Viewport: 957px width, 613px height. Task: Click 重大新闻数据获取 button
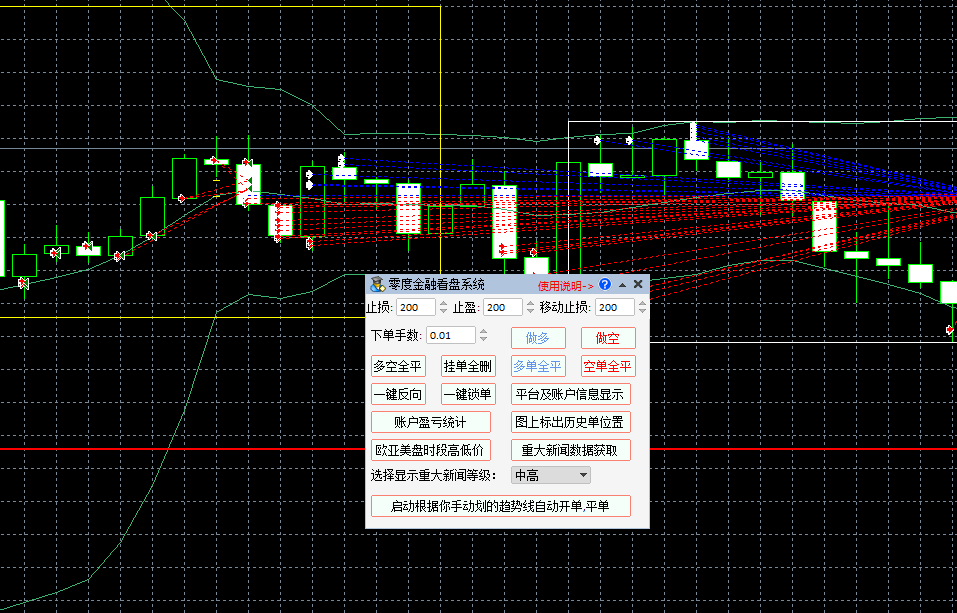(x=570, y=450)
